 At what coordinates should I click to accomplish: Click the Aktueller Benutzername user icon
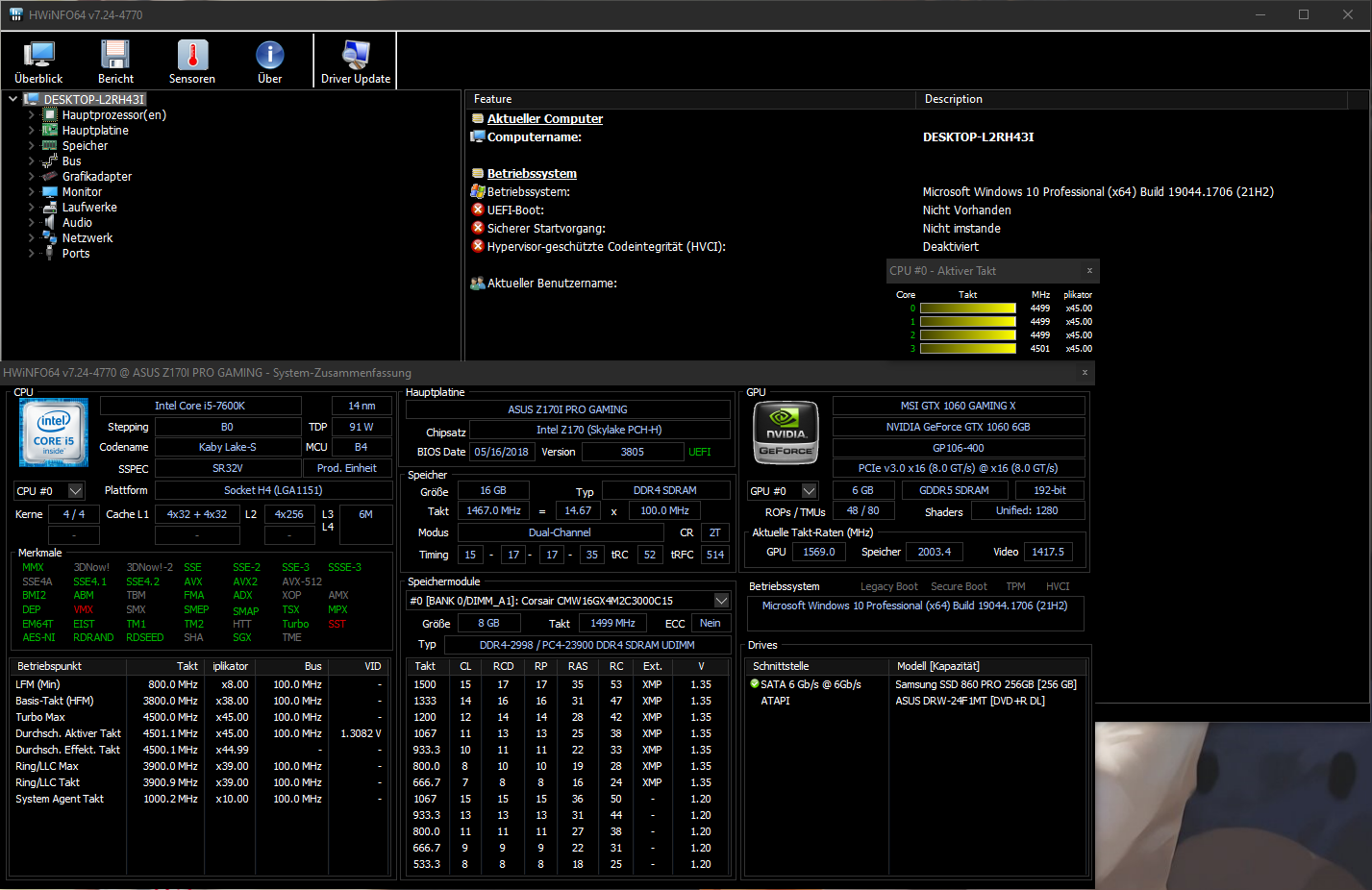tap(477, 284)
